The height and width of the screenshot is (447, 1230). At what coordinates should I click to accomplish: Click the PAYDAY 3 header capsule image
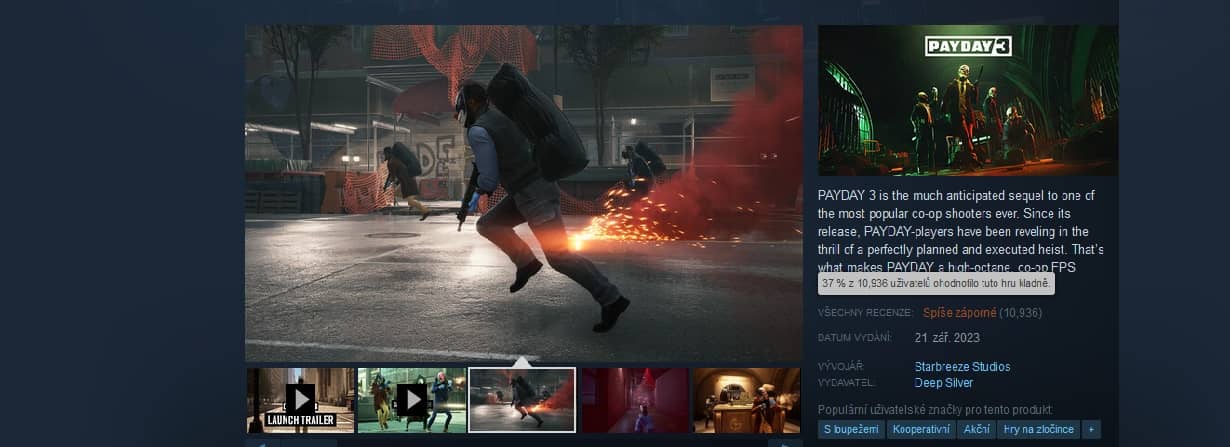click(968, 101)
